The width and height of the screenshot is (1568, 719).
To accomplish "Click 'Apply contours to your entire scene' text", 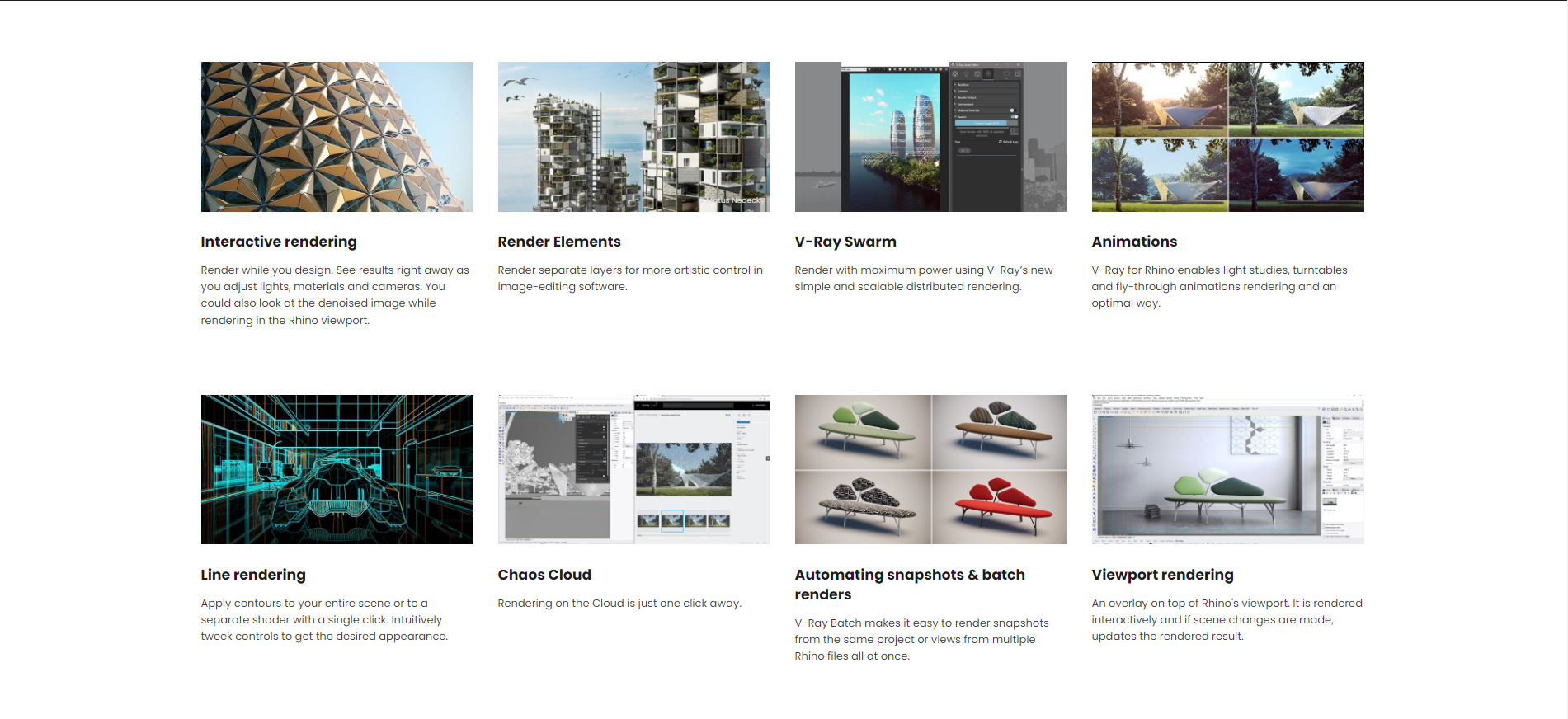I will click(324, 620).
